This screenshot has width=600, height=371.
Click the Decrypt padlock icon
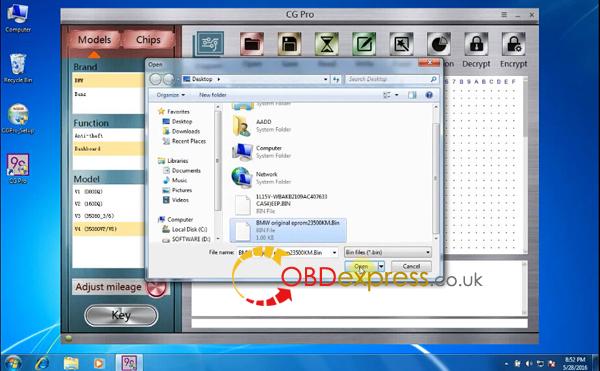tap(476, 44)
